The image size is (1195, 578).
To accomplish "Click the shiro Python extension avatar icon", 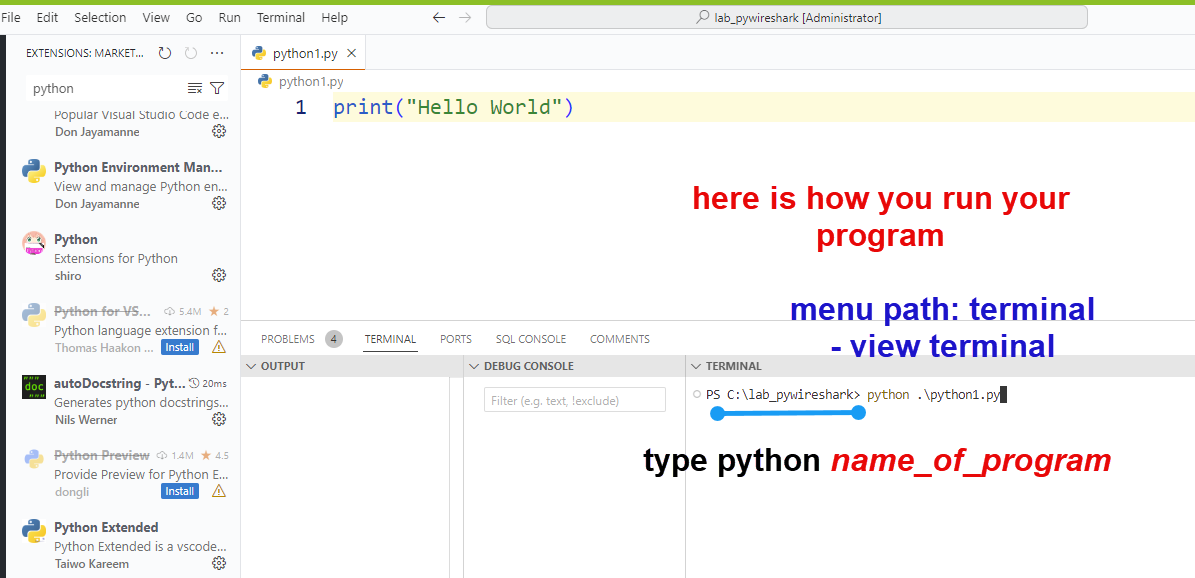I will 34,243.
